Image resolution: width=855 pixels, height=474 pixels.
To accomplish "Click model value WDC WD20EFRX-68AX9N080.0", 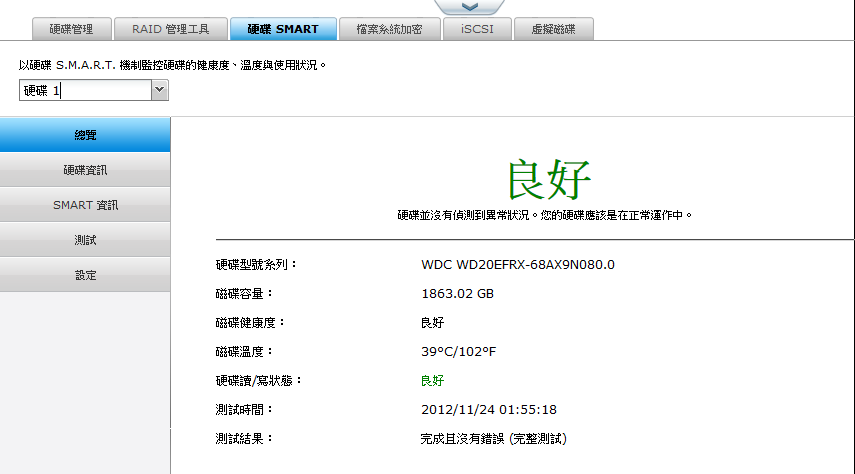I will coord(517,265).
